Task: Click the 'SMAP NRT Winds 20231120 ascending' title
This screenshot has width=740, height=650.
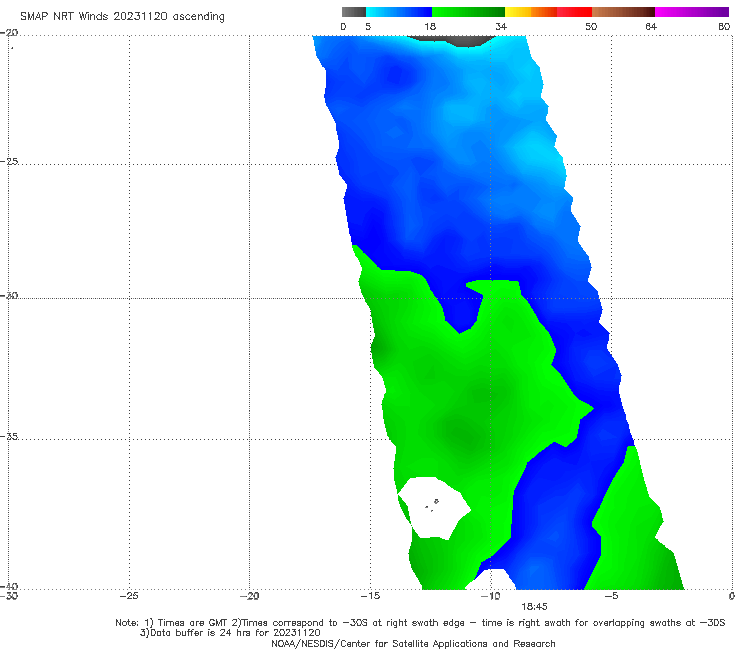Action: pyautogui.click(x=122, y=17)
